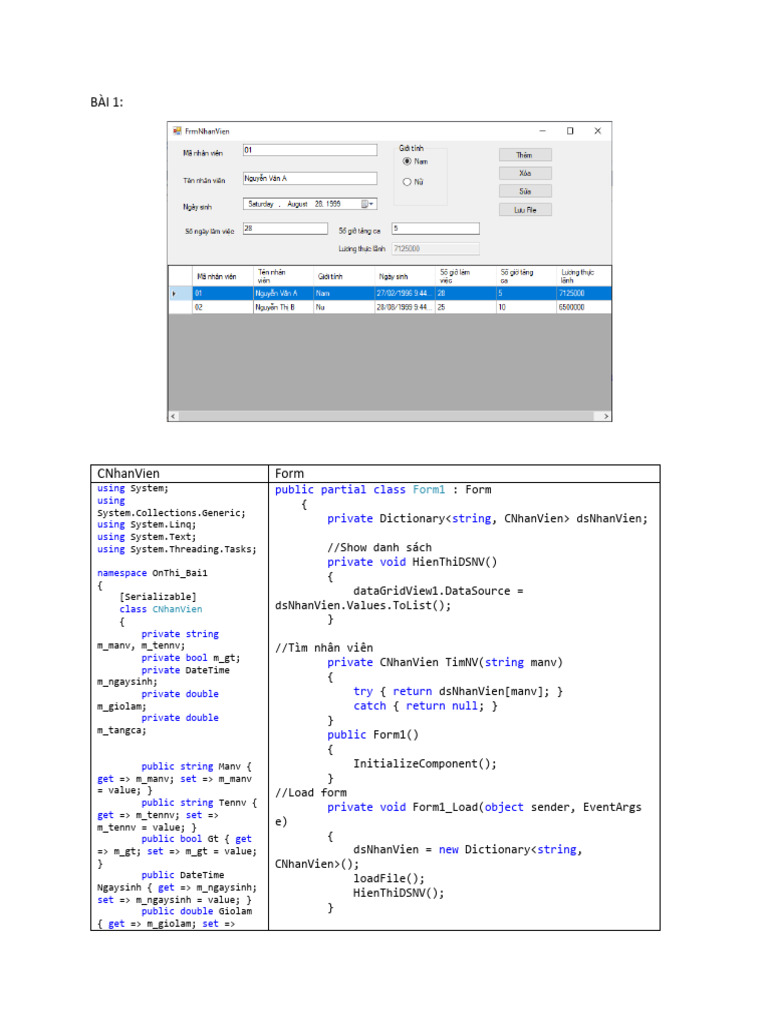
Task: Click the Lưu File button
Action: (x=525, y=210)
